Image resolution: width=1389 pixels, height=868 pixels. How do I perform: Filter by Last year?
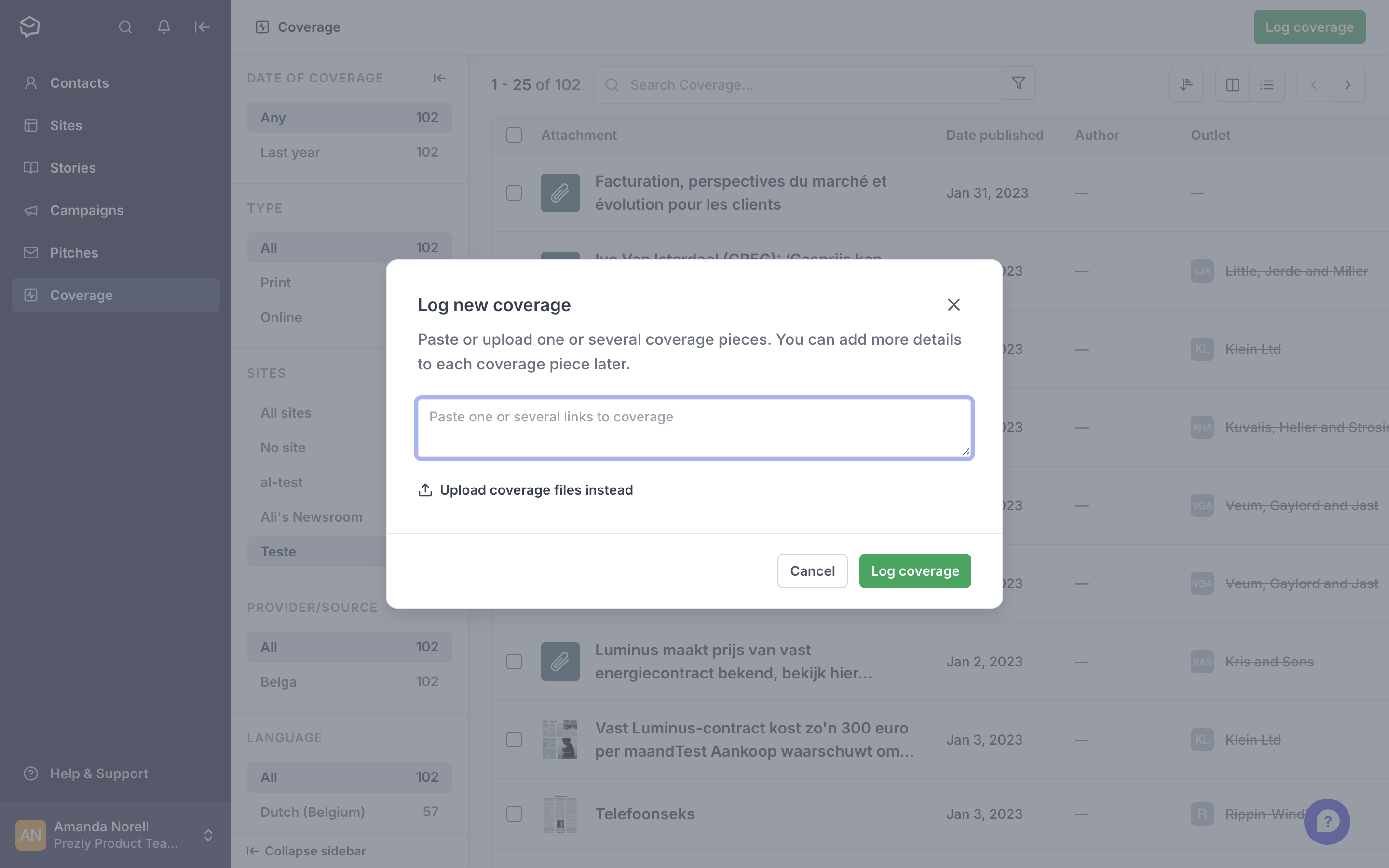(x=350, y=152)
